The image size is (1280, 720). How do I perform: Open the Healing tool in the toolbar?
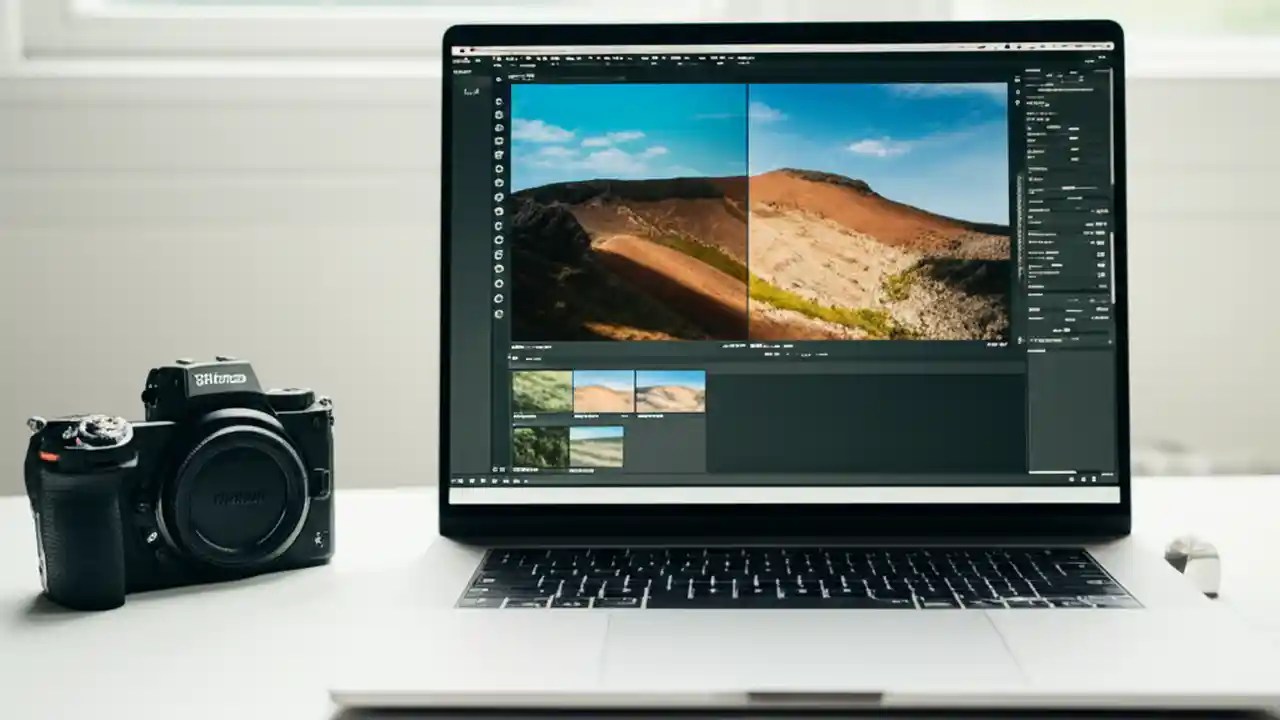click(x=499, y=166)
